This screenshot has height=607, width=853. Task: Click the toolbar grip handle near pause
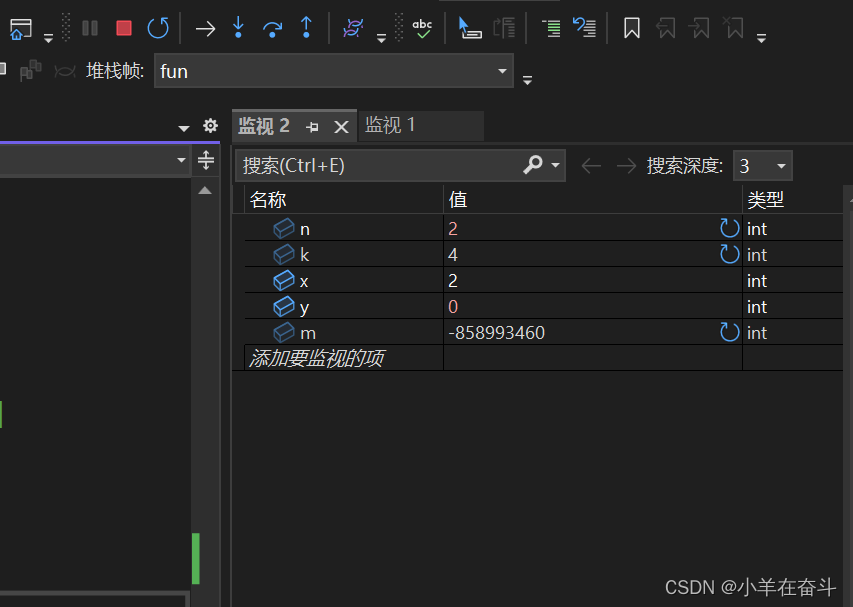click(66, 27)
